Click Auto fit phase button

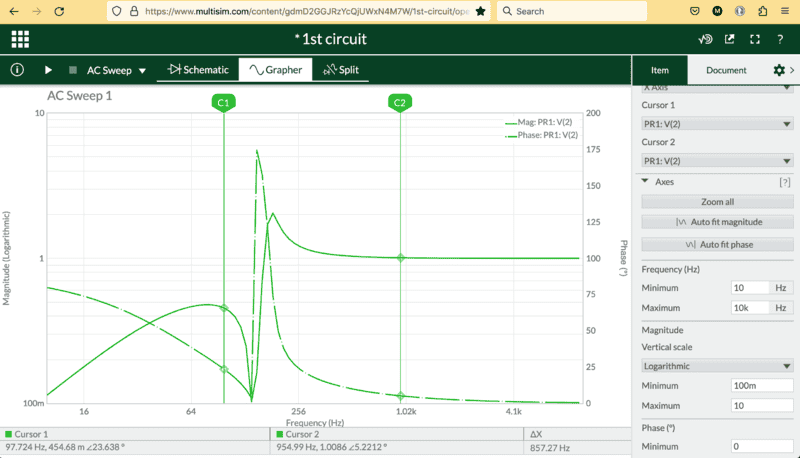(717, 245)
